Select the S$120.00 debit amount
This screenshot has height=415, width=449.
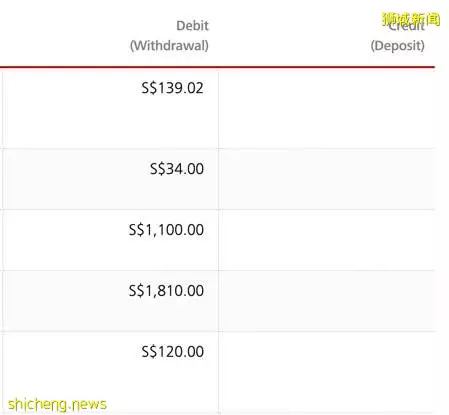[173, 352]
